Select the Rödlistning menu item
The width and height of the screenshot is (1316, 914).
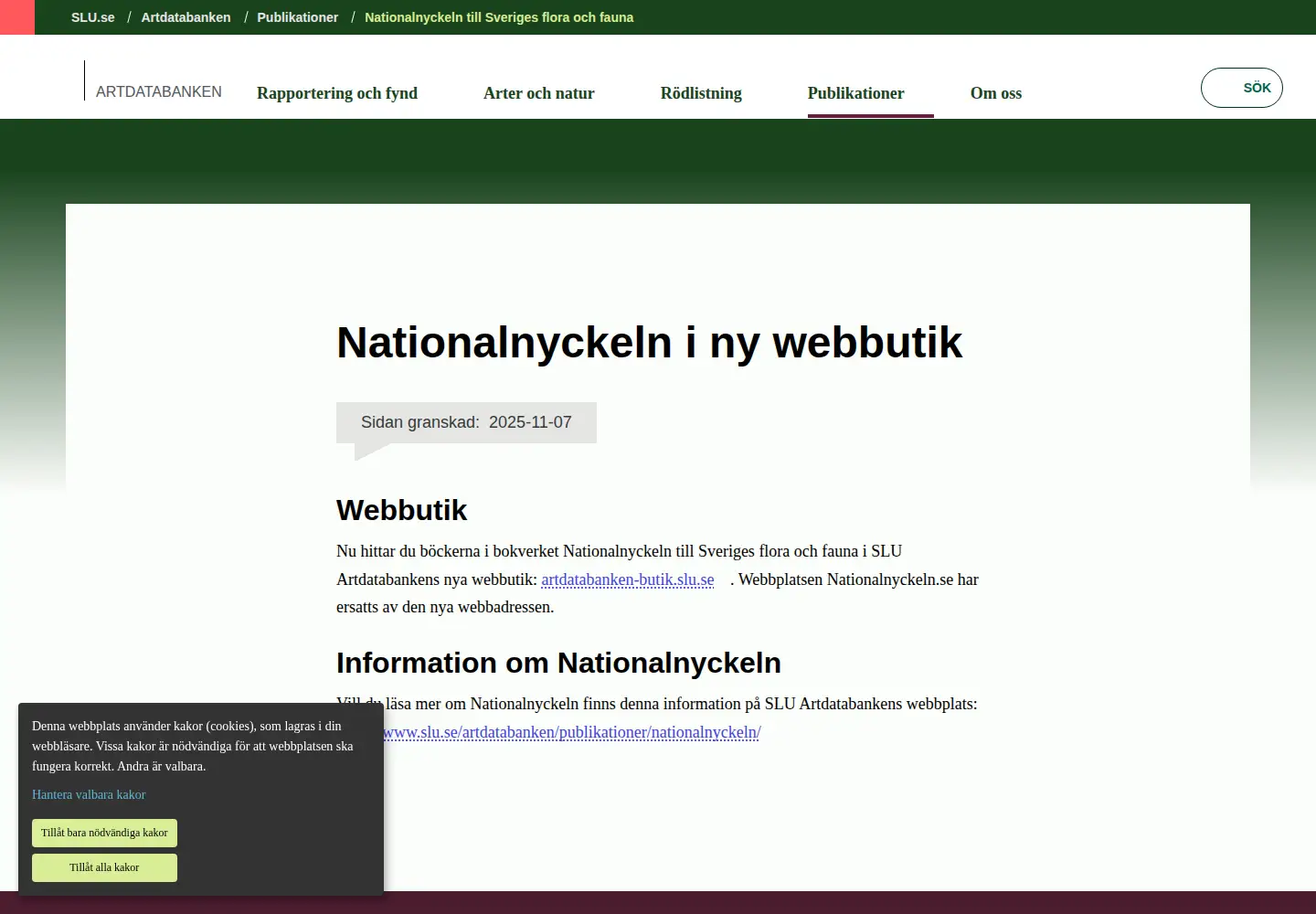tap(701, 93)
